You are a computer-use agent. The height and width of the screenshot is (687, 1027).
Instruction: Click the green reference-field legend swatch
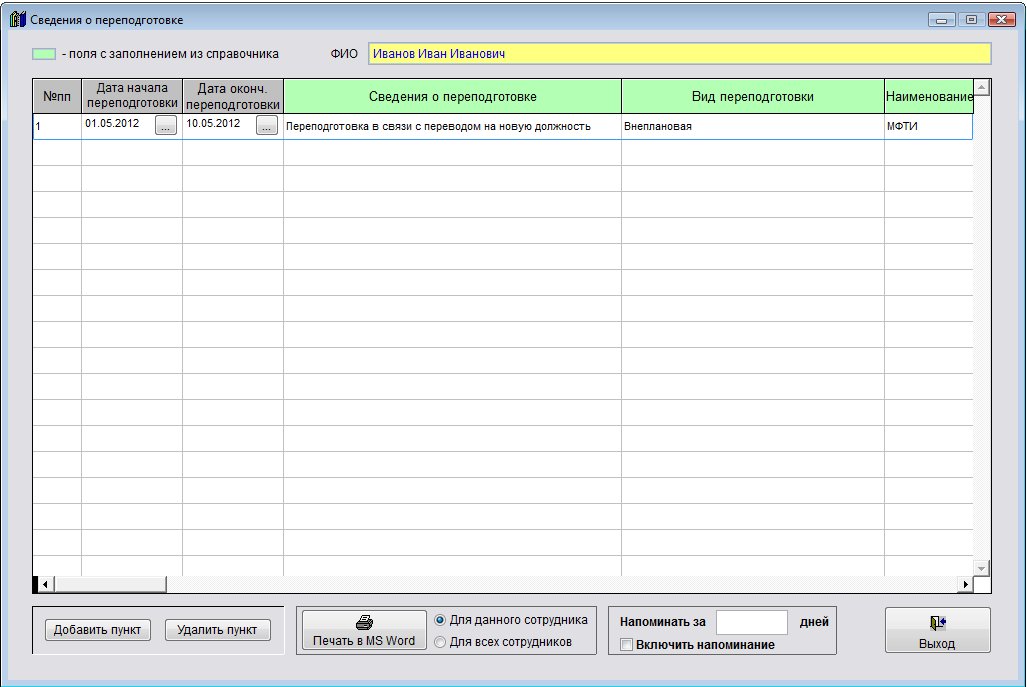pyautogui.click(x=44, y=54)
